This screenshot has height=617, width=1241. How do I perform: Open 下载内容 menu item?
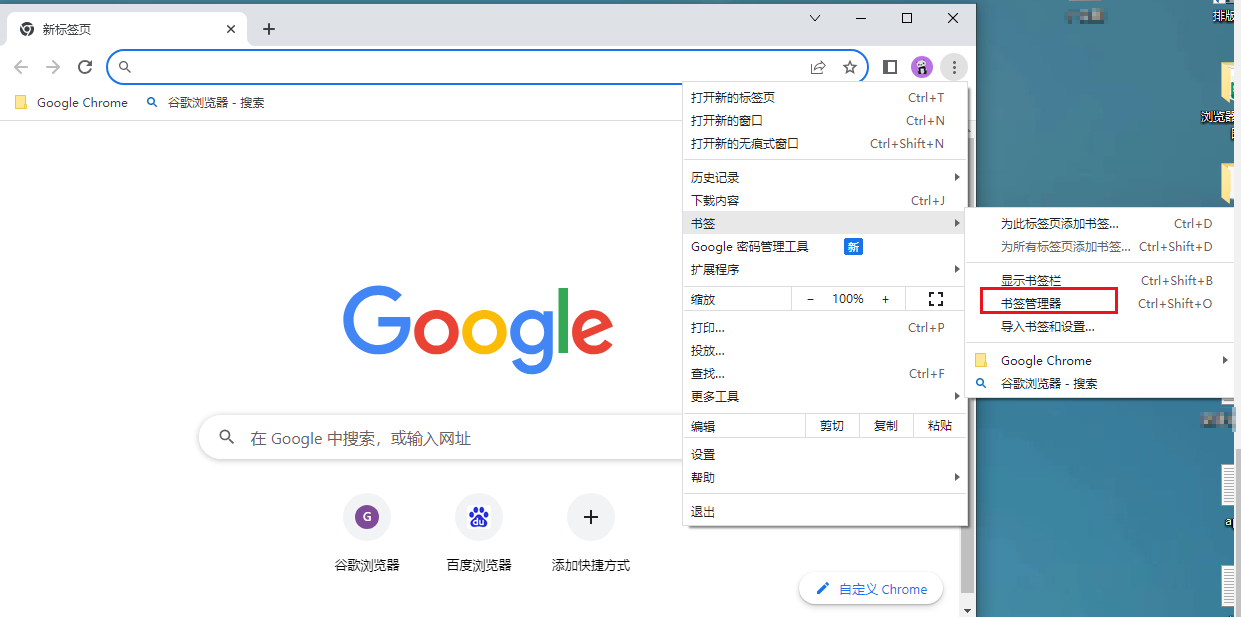click(825, 200)
